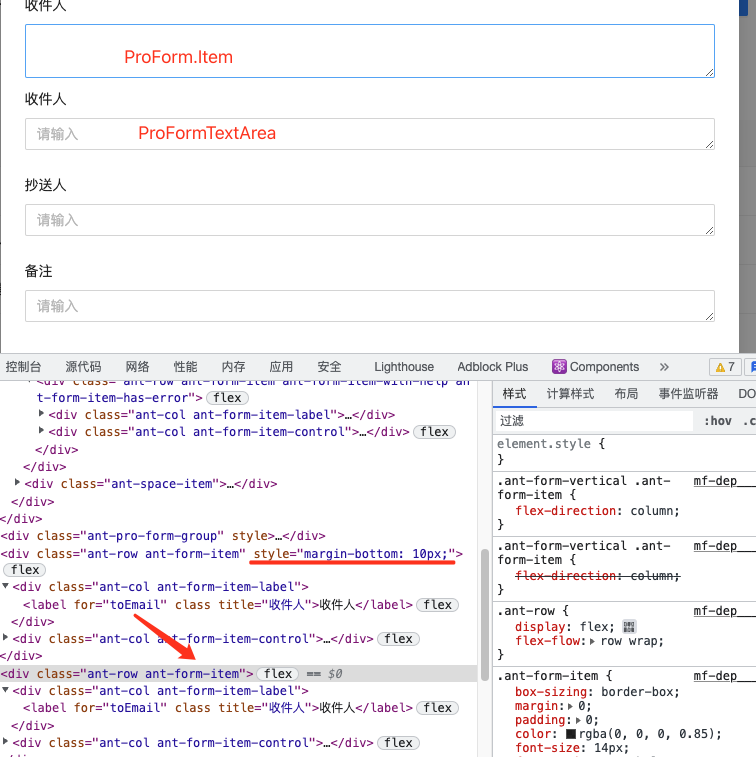Open the 布局 layout sub-tab
756x757 pixels.
point(626,394)
